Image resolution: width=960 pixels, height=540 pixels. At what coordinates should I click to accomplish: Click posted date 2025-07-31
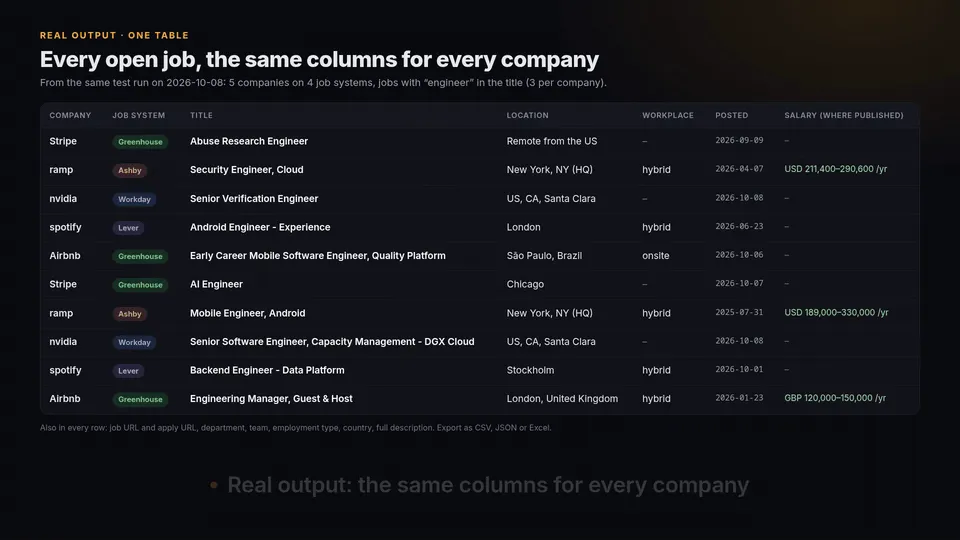pyautogui.click(x=739, y=312)
